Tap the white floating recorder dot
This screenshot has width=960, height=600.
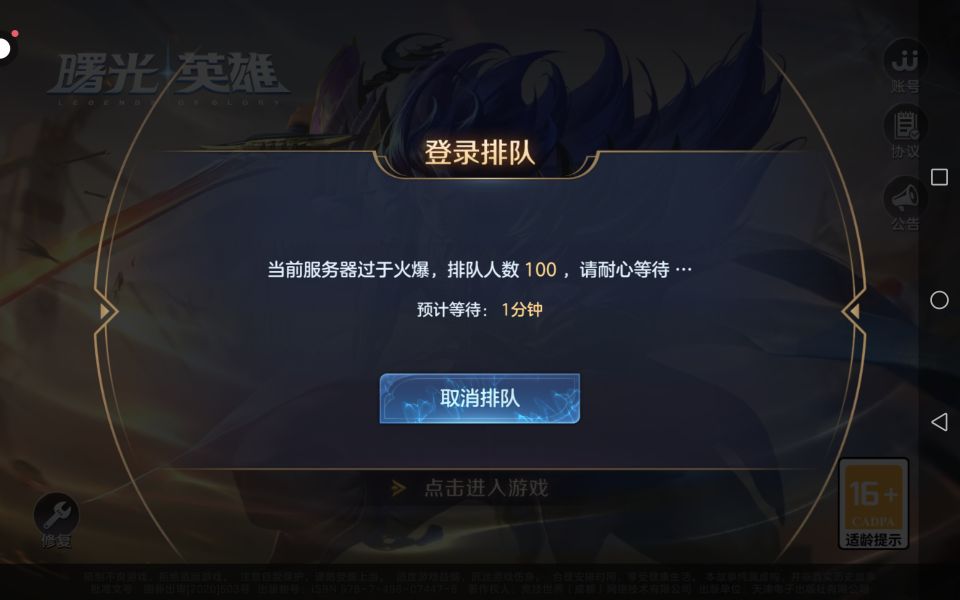coord(4,48)
